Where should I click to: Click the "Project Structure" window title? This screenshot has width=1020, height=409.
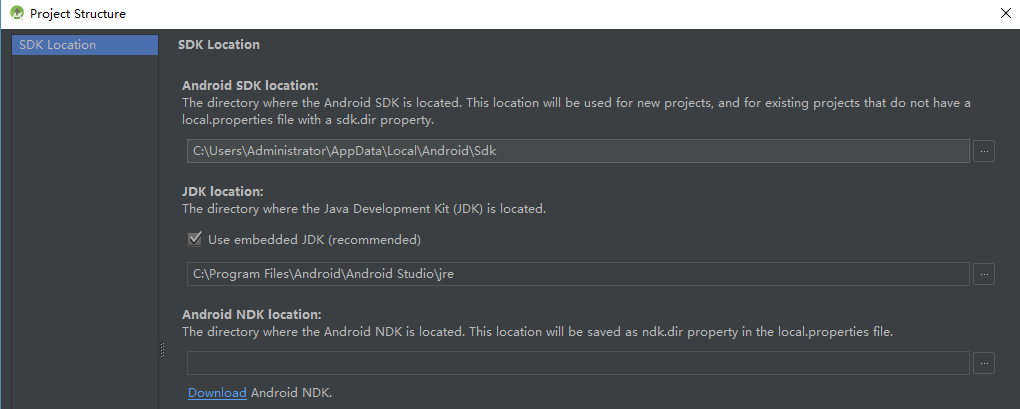click(x=78, y=14)
